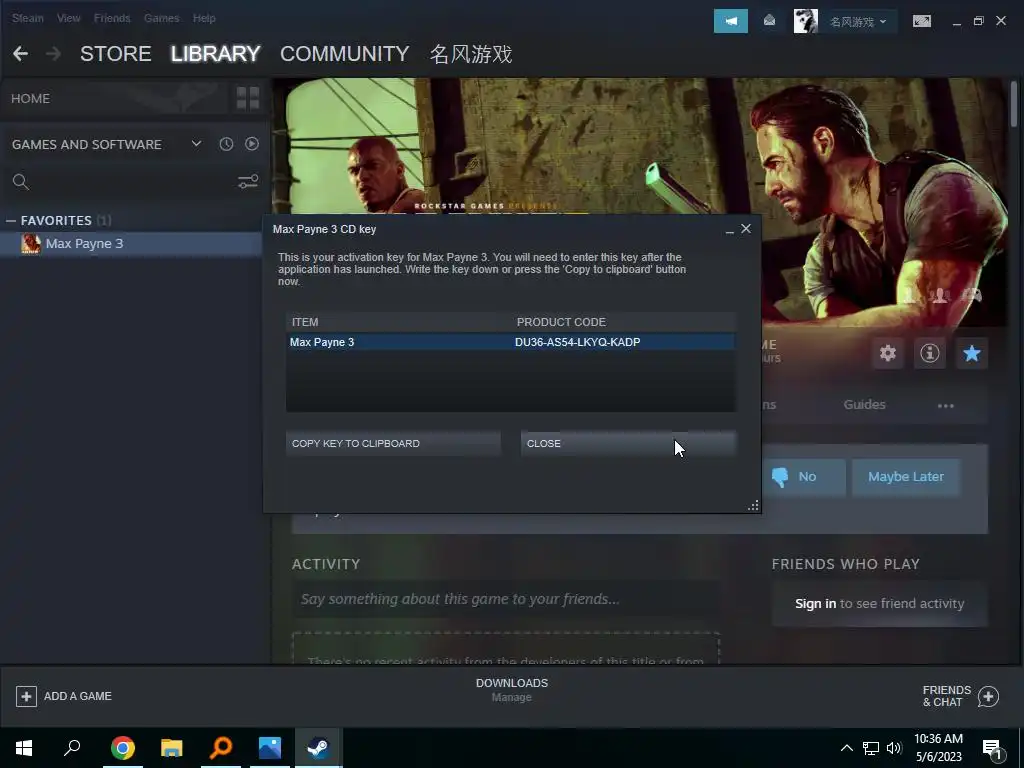Viewport: 1024px width, 768px height.
Task: Click the No thumbs-down button
Action: pyautogui.click(x=802, y=477)
